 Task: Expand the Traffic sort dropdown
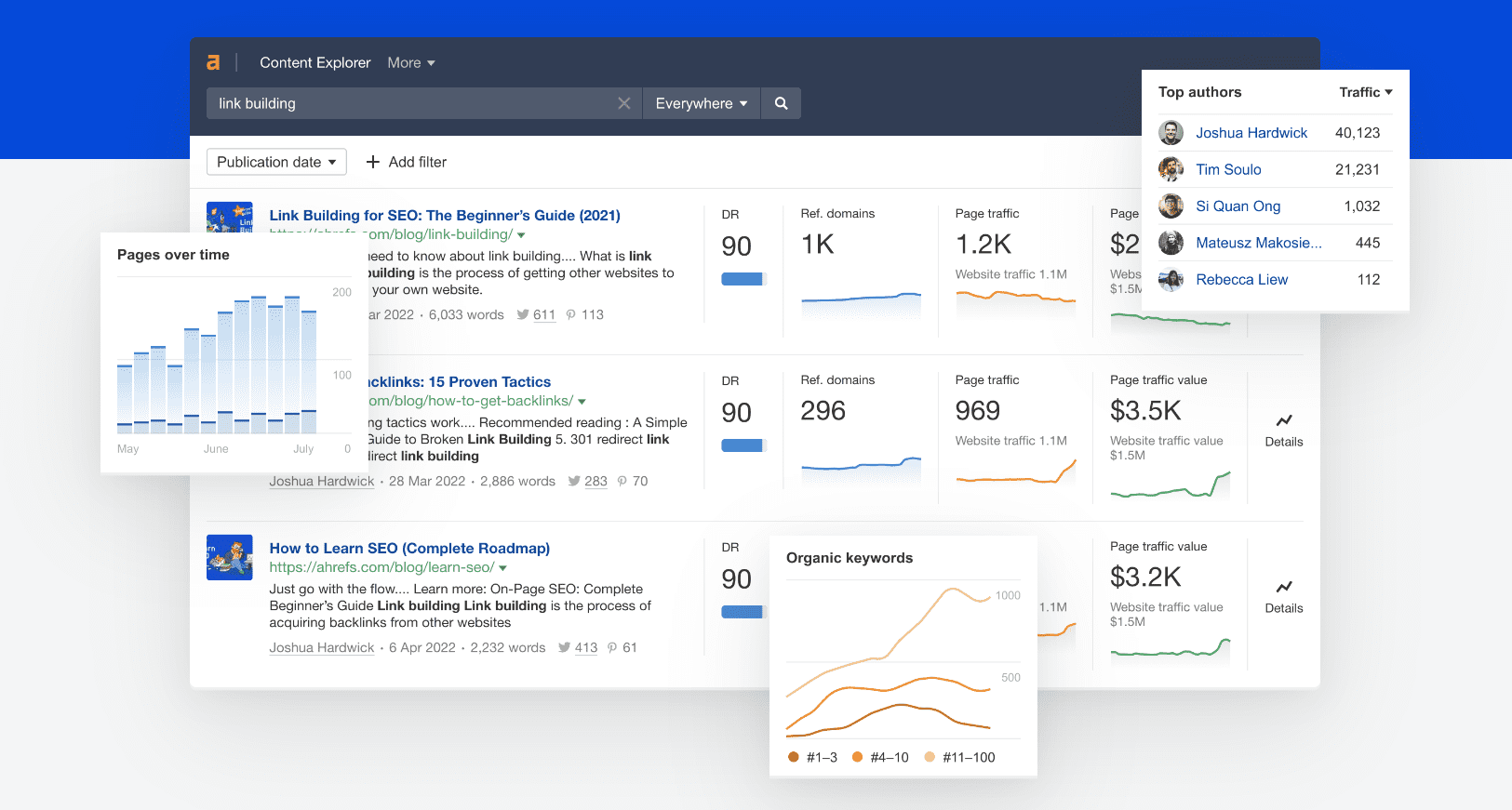point(1365,92)
